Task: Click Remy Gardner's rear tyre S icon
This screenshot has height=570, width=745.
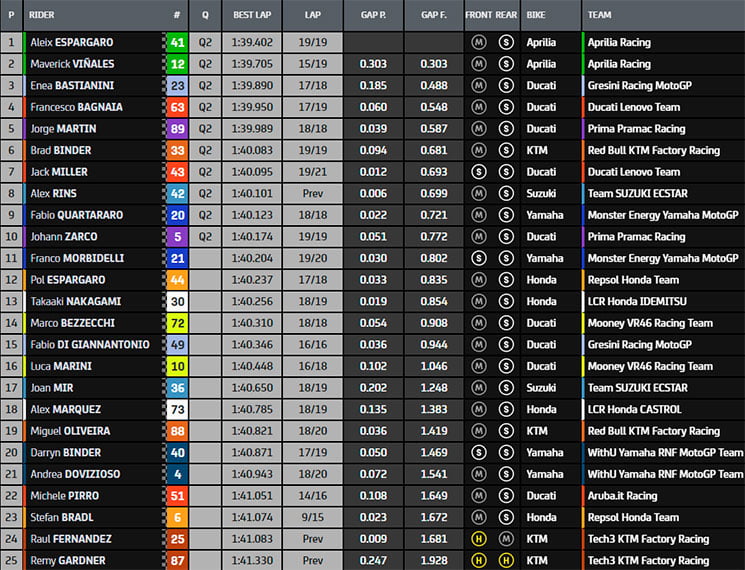Action: (x=506, y=561)
